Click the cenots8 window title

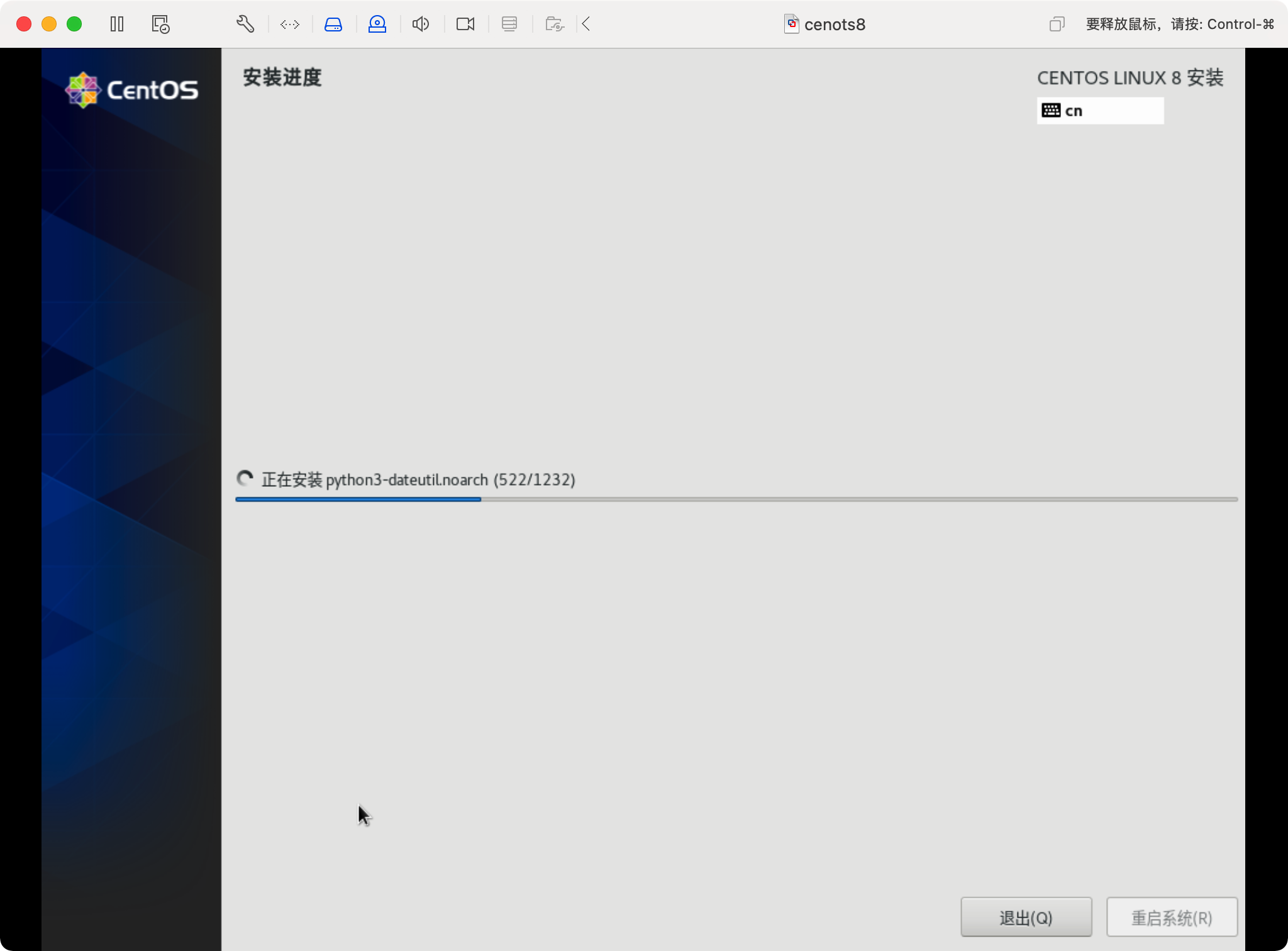click(x=834, y=25)
